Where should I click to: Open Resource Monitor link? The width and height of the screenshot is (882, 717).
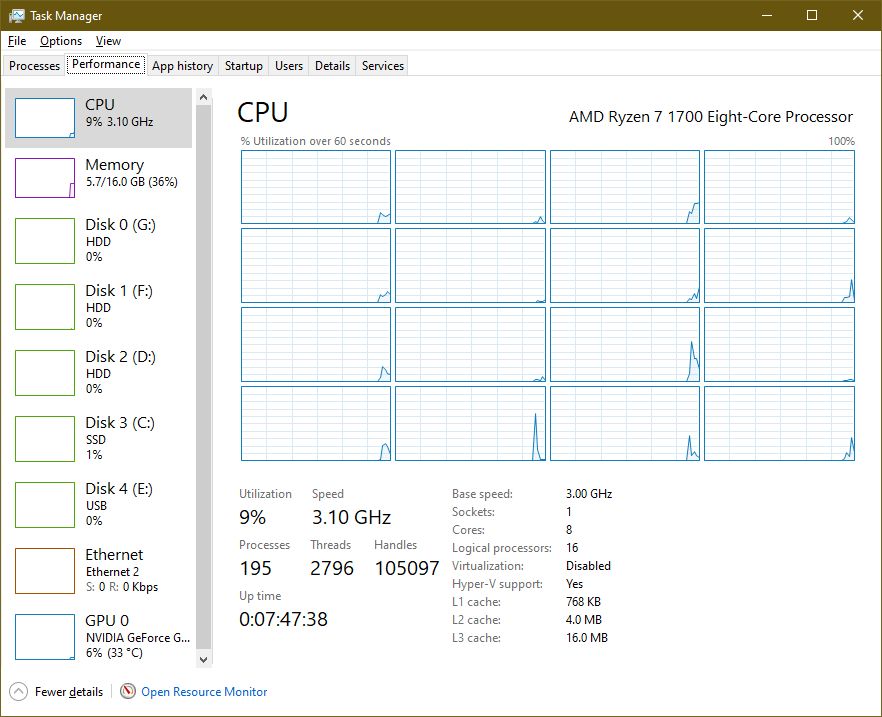204,692
